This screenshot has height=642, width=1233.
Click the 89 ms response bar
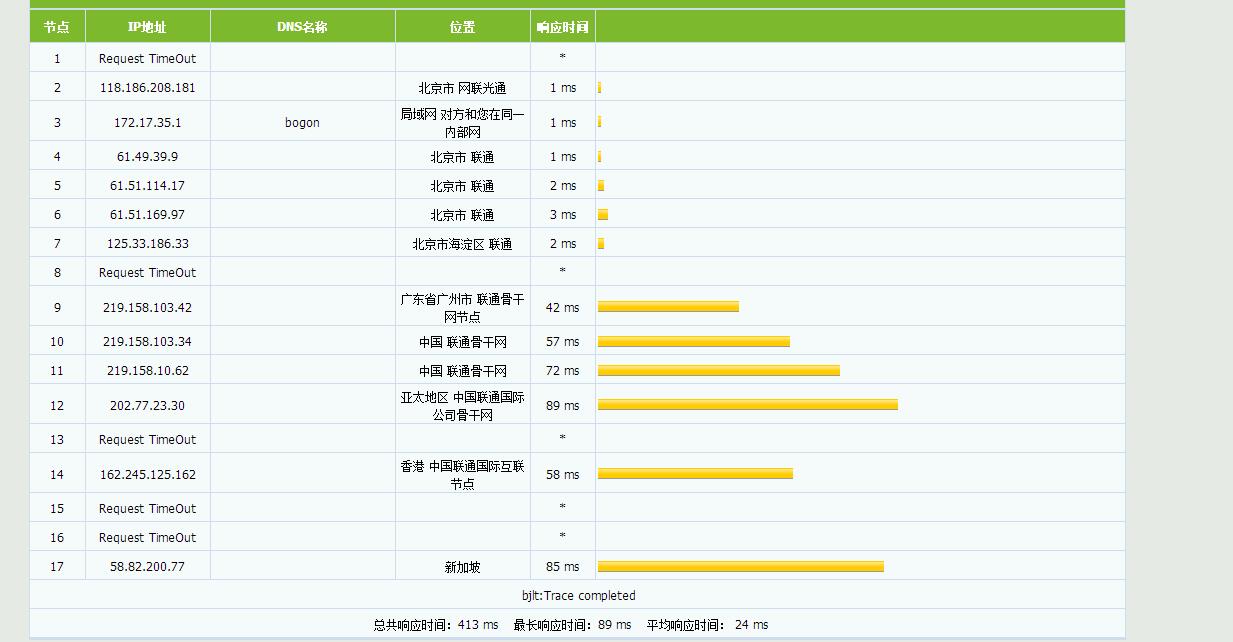(x=748, y=405)
